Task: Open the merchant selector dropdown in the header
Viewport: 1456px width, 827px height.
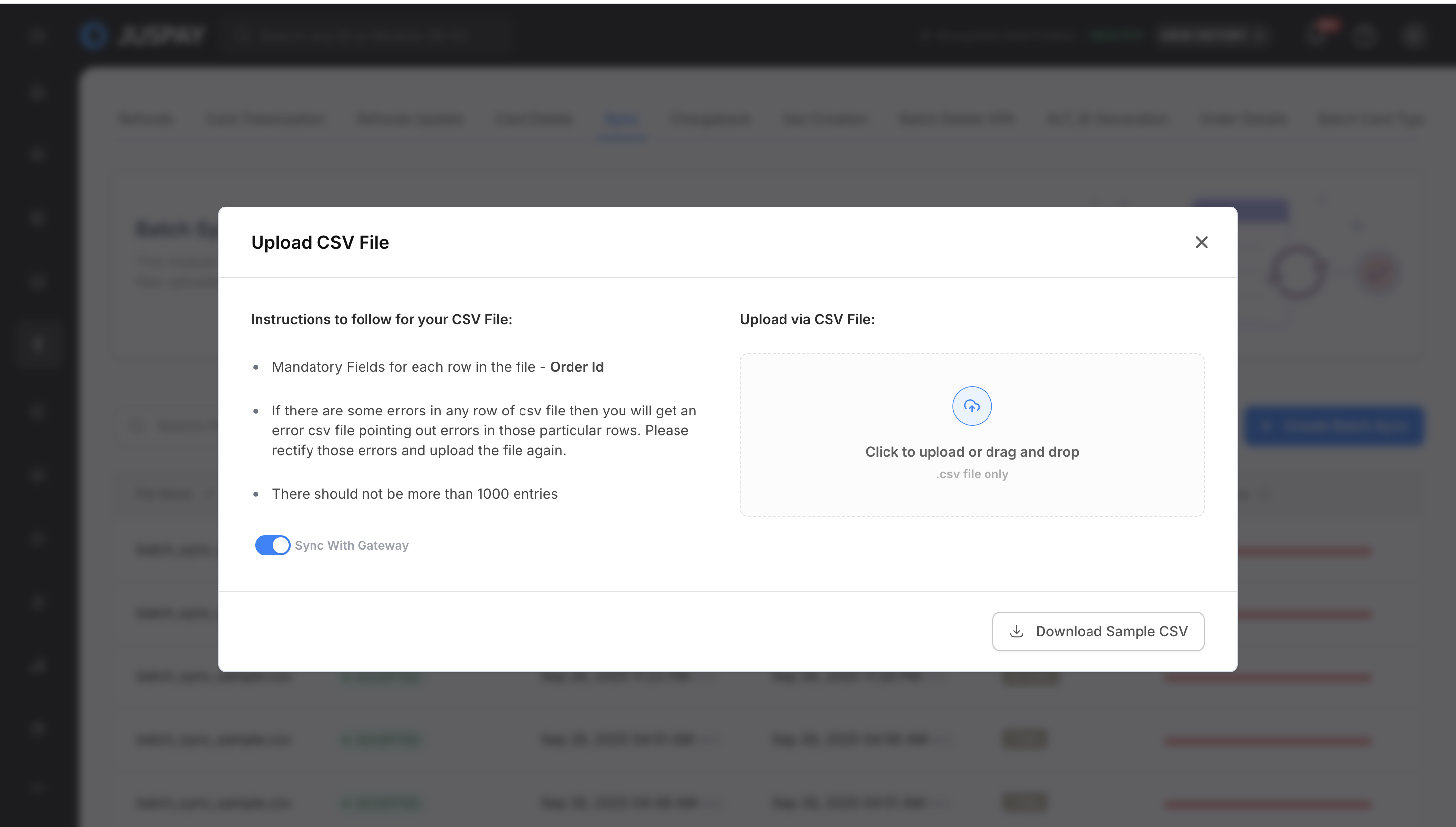Action: pos(1211,35)
